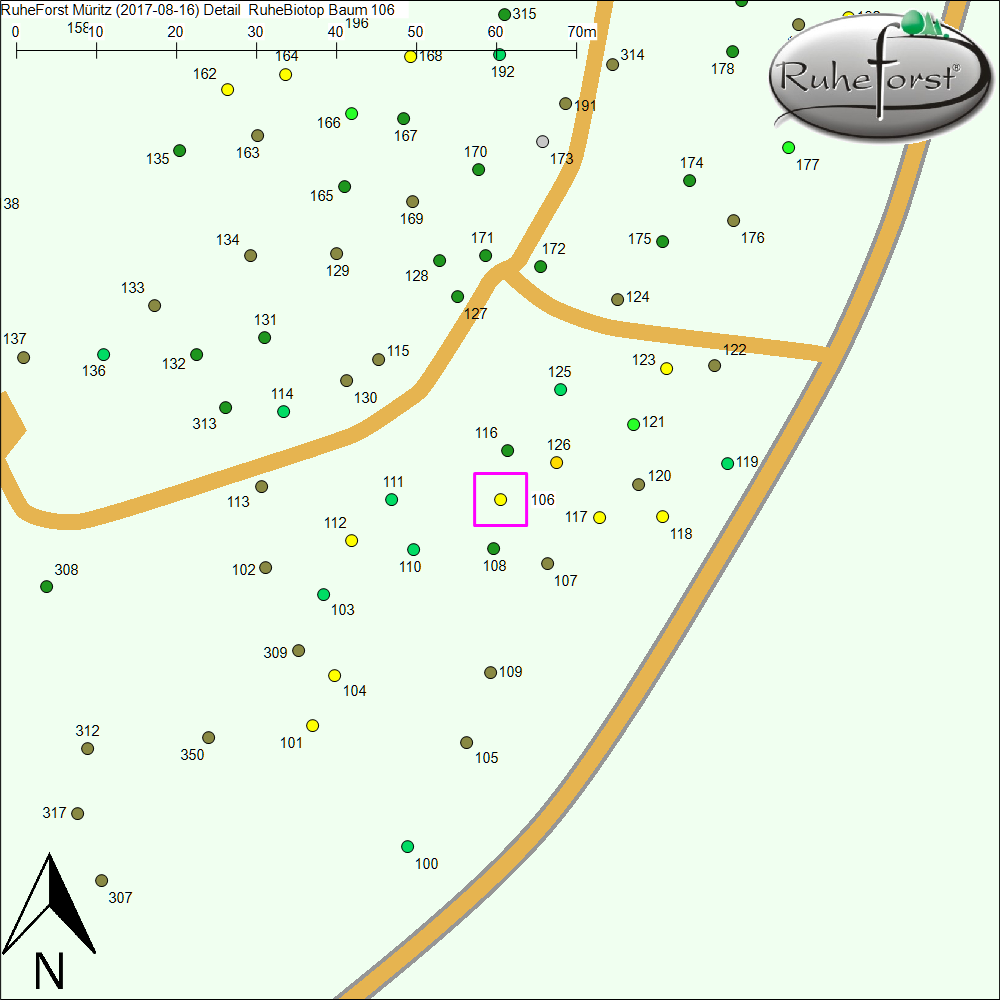Select yellow tree marker 162
This screenshot has width=1000, height=1000.
[x=227, y=89]
